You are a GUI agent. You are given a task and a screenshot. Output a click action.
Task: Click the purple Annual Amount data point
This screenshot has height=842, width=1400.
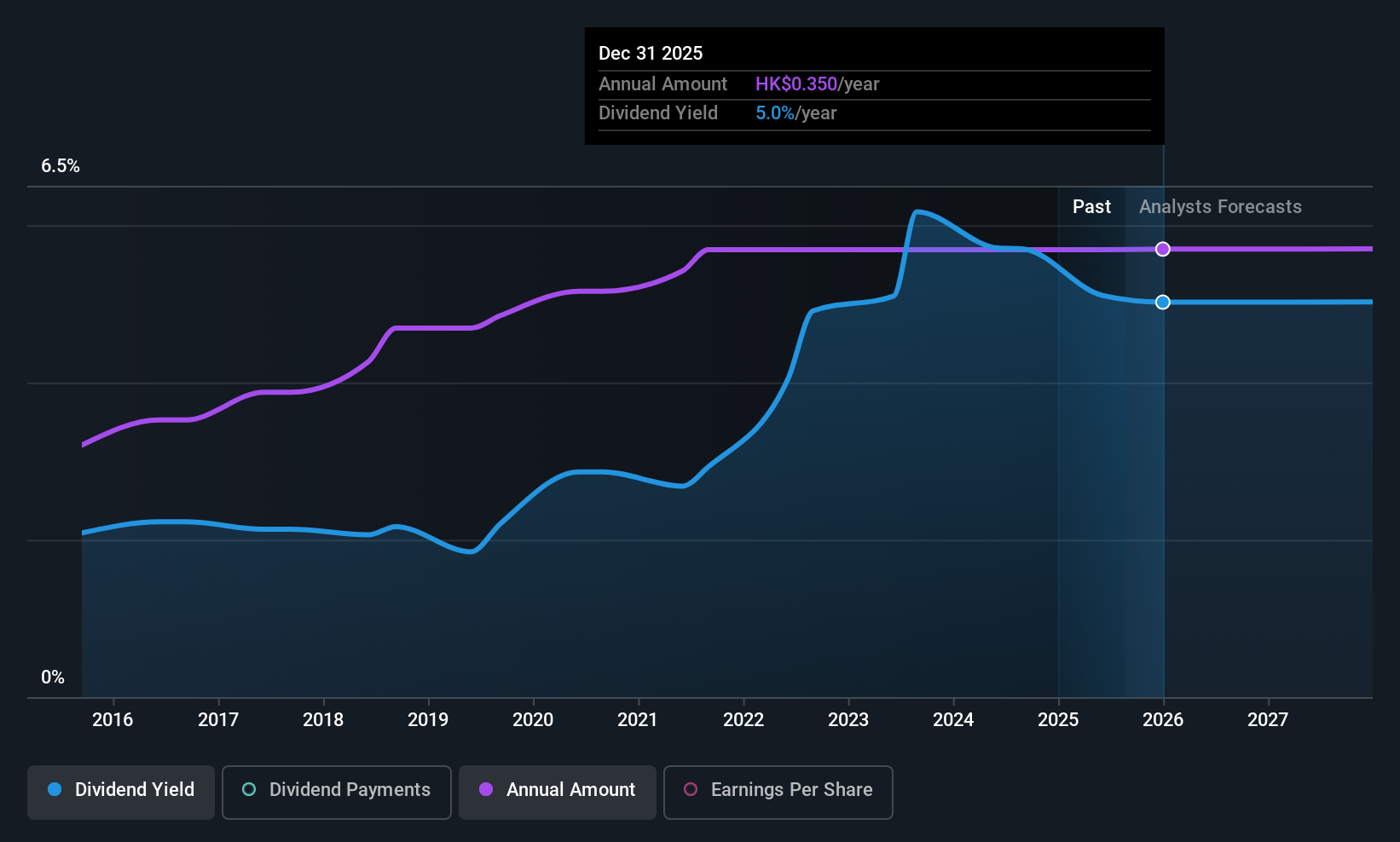point(1163,249)
